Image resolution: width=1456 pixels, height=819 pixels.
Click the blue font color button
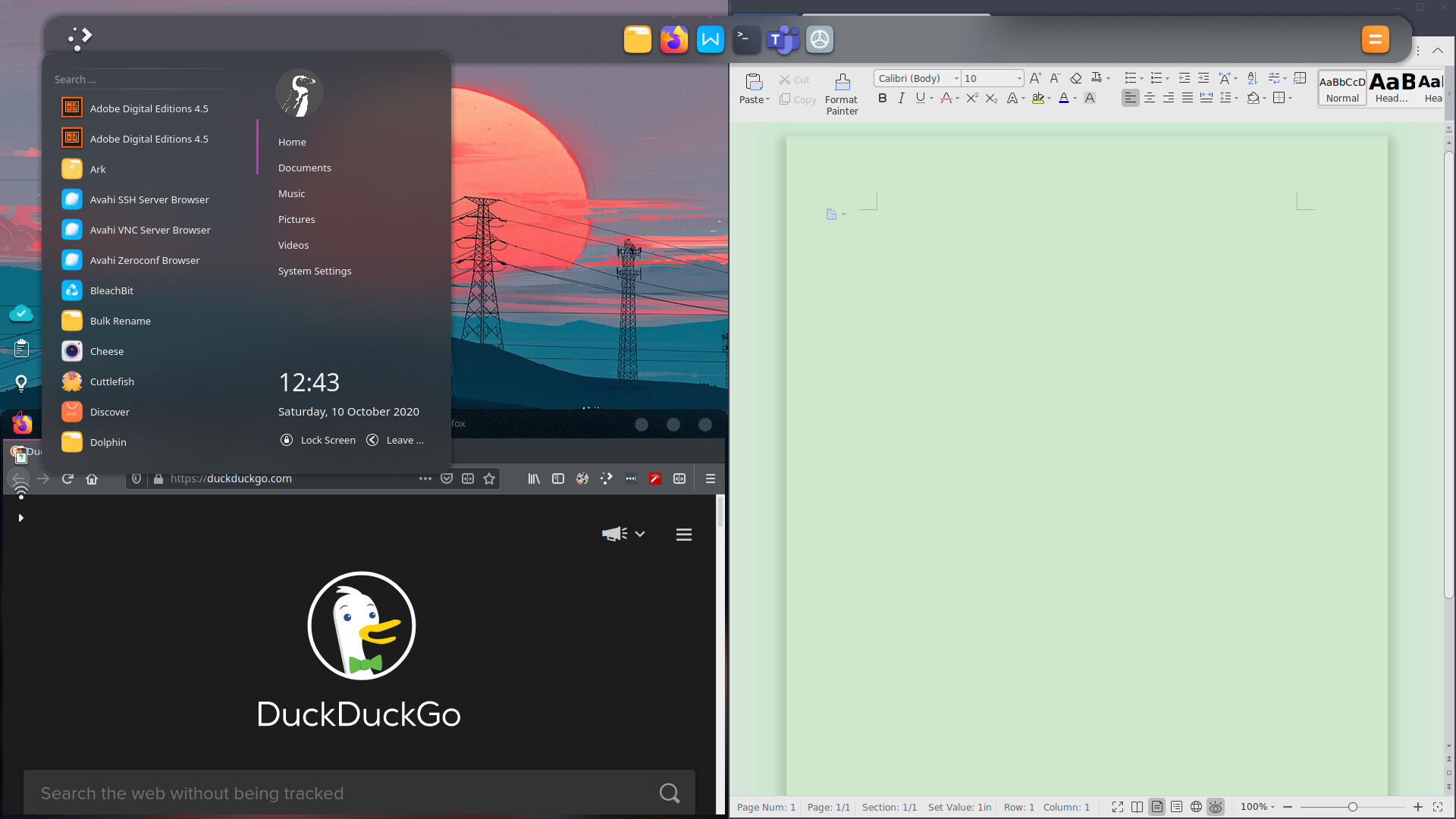pos(1064,98)
